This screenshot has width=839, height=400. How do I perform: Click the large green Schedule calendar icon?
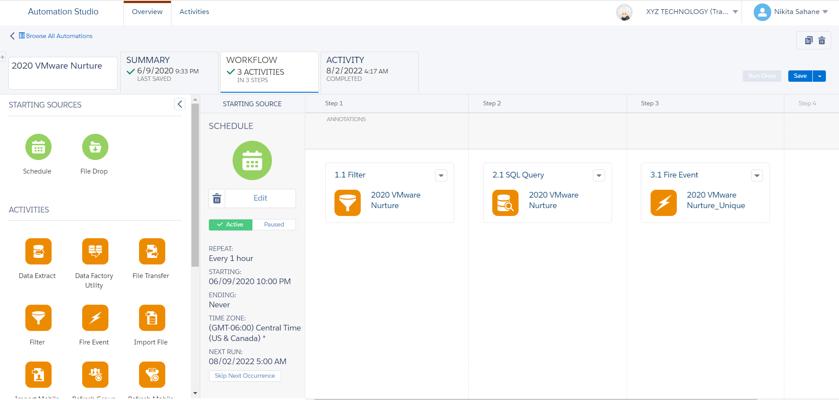coord(252,160)
